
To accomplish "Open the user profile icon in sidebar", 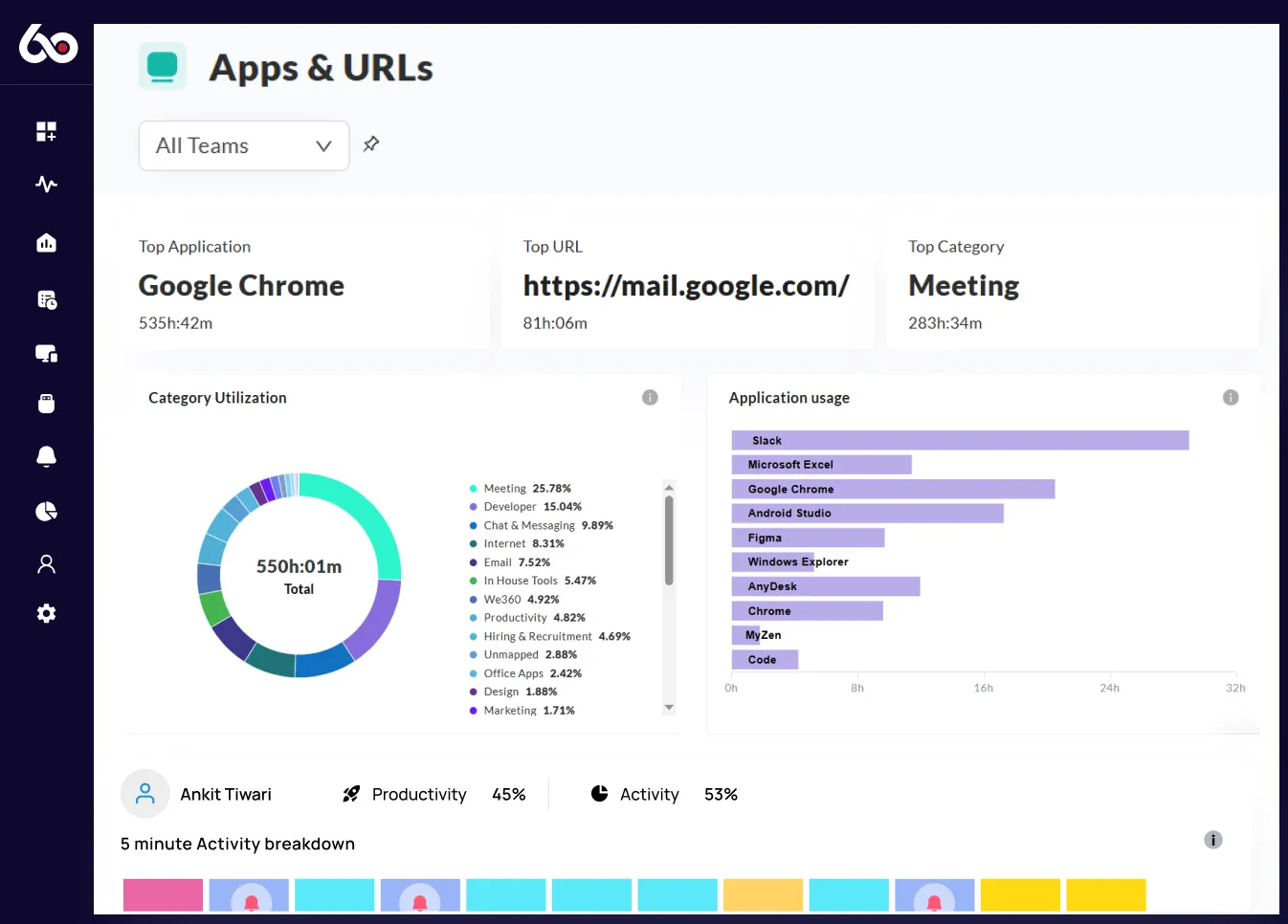I will pyautogui.click(x=46, y=564).
